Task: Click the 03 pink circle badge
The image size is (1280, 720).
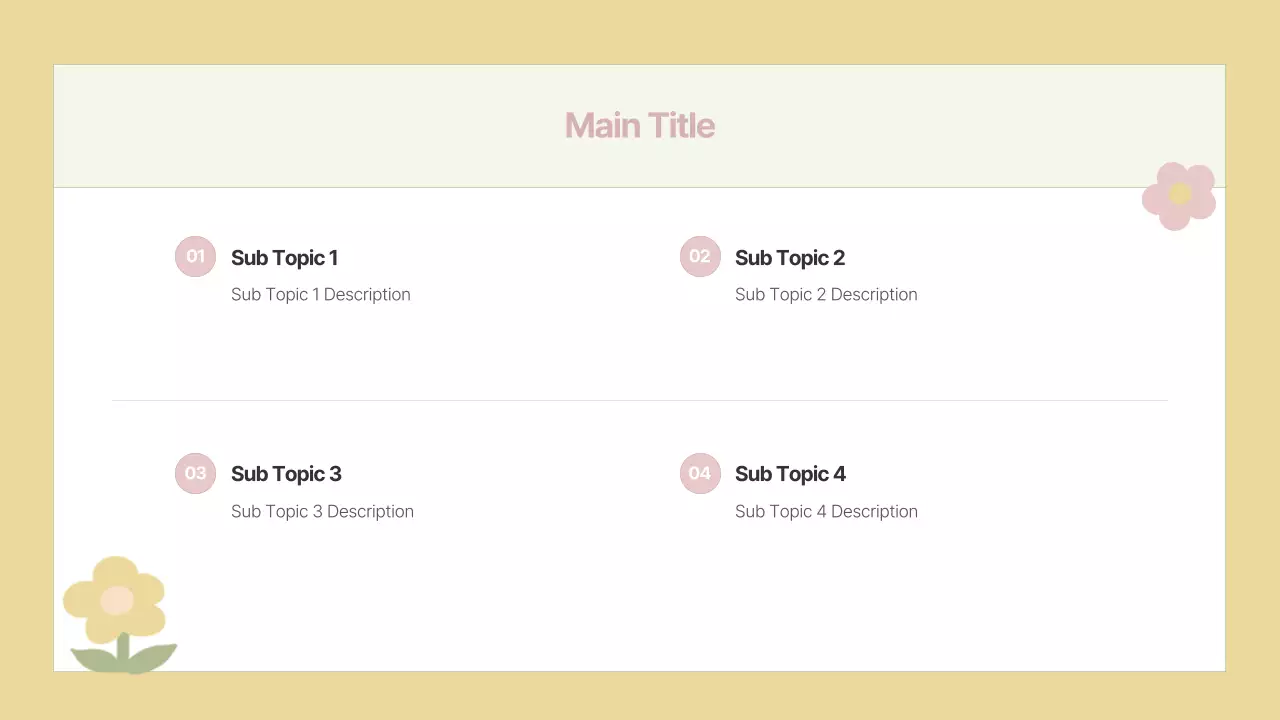Action: tap(195, 473)
